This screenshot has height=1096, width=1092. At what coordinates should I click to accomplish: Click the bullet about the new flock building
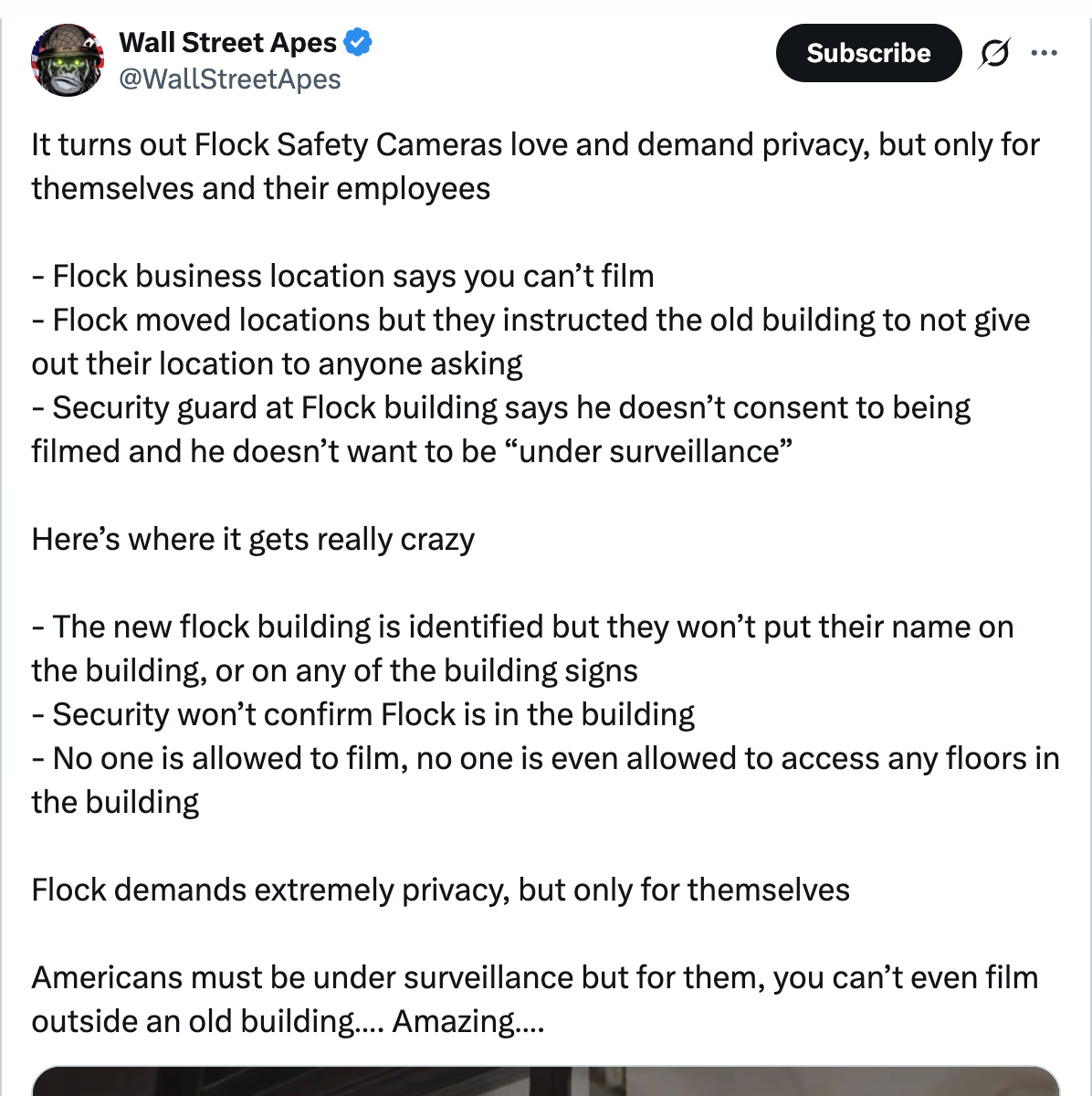tap(522, 648)
